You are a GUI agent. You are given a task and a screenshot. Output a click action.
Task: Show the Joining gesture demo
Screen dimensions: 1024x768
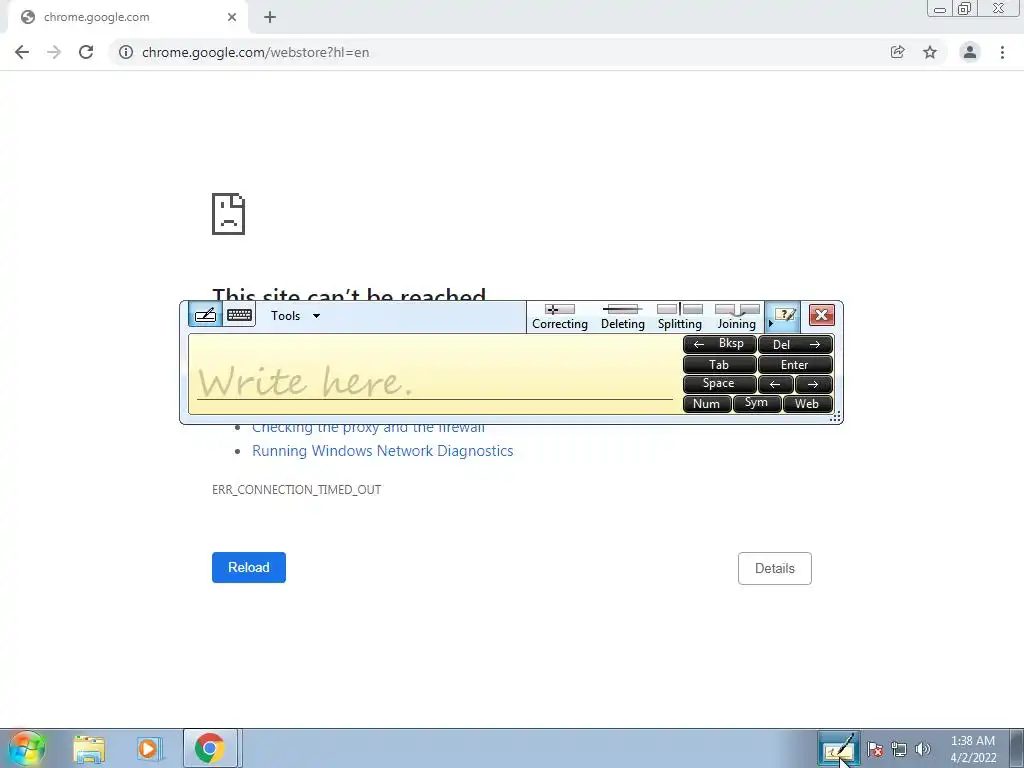coord(737,317)
